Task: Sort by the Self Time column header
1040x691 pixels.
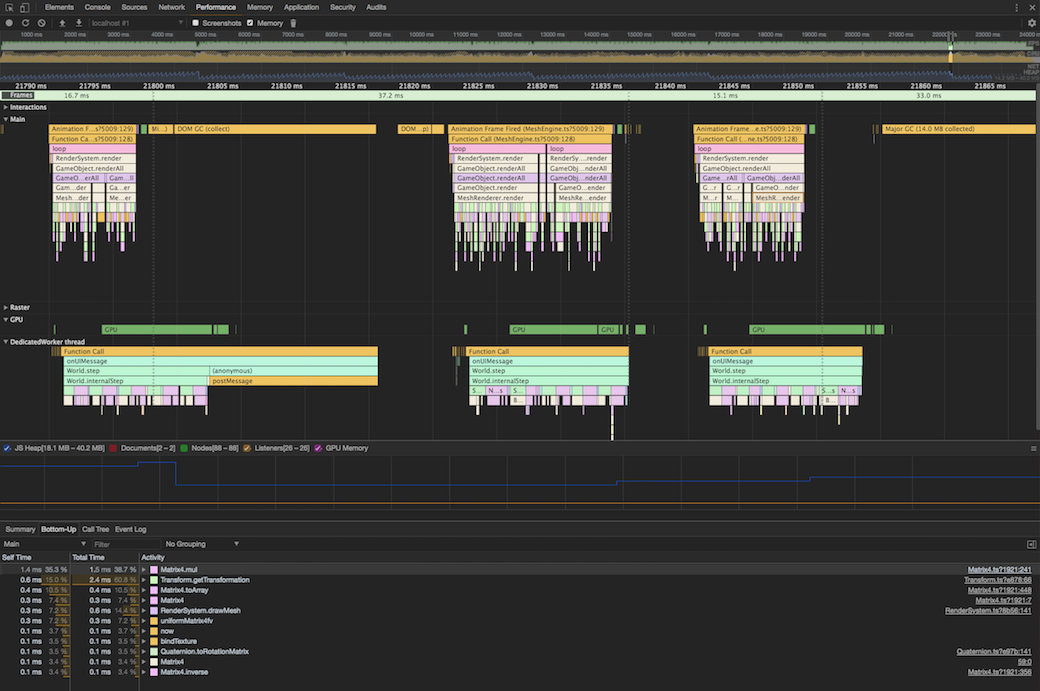Action: 34,558
